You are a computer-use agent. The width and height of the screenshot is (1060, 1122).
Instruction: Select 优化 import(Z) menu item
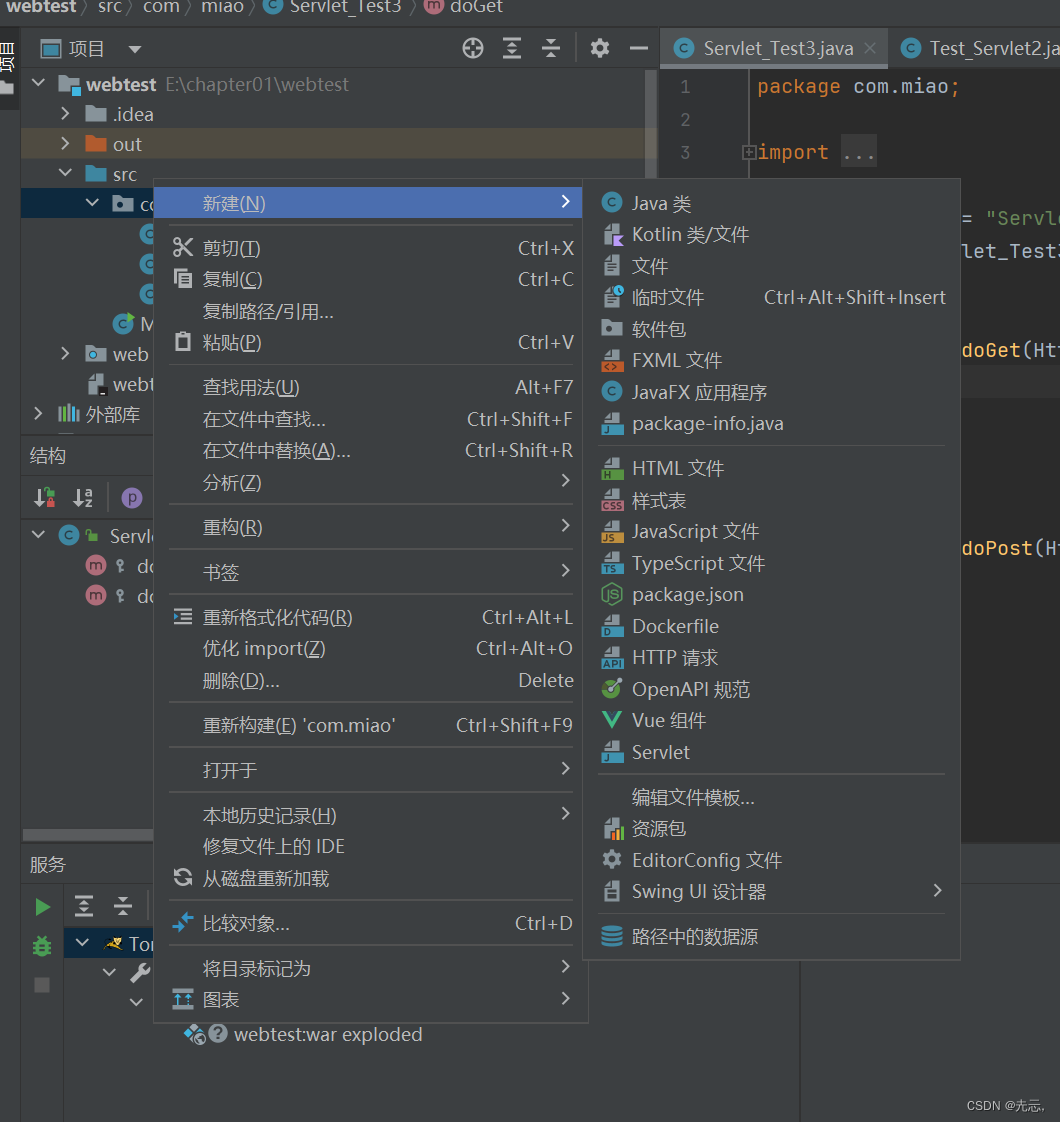(371, 649)
